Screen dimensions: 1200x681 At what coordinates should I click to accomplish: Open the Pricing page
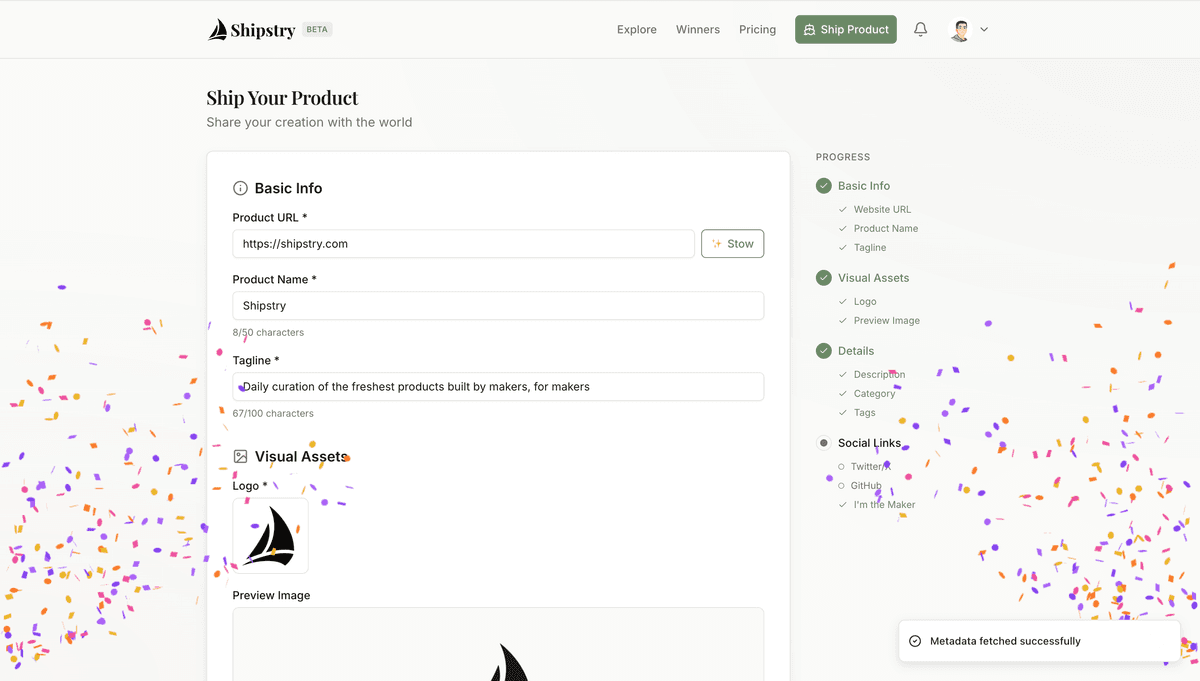pos(757,30)
